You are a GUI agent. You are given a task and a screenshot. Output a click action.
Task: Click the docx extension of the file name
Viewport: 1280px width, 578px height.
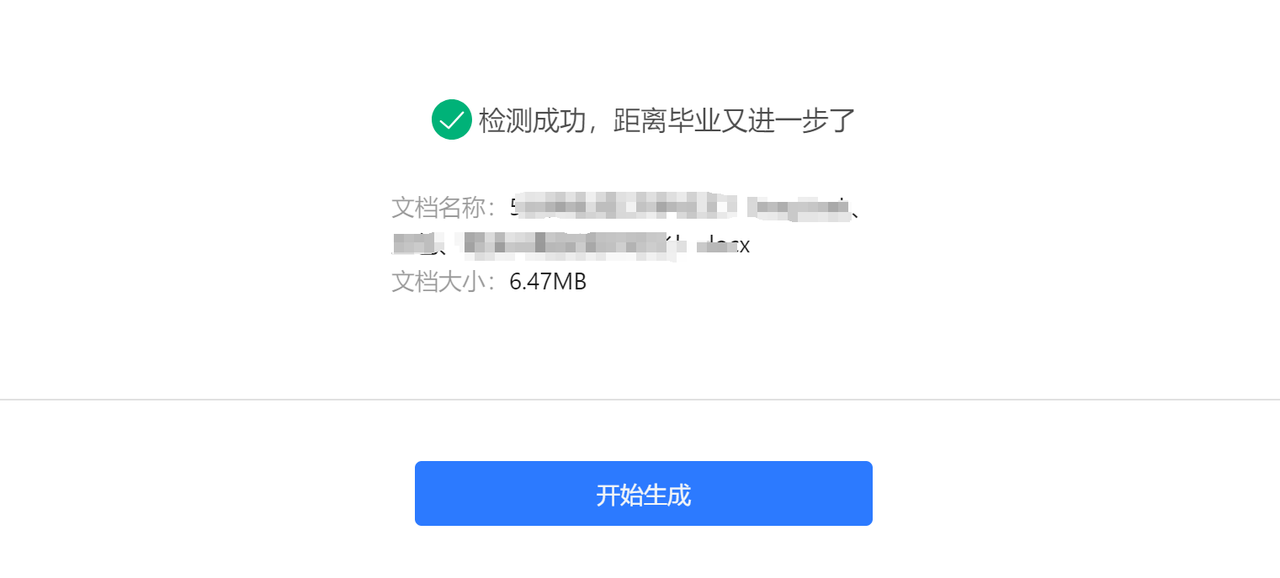tap(729, 245)
